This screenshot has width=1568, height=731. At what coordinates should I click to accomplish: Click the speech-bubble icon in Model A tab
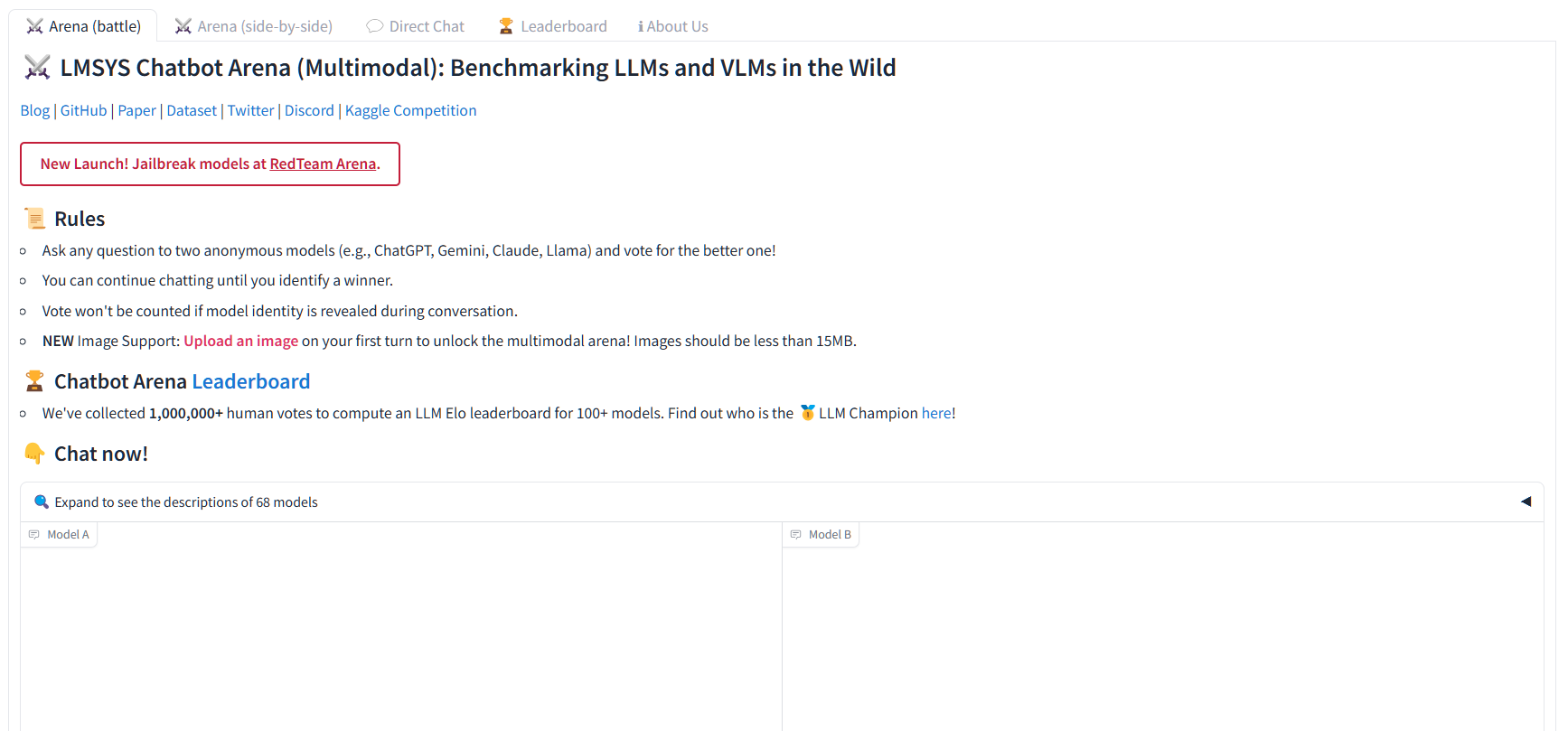(x=34, y=534)
